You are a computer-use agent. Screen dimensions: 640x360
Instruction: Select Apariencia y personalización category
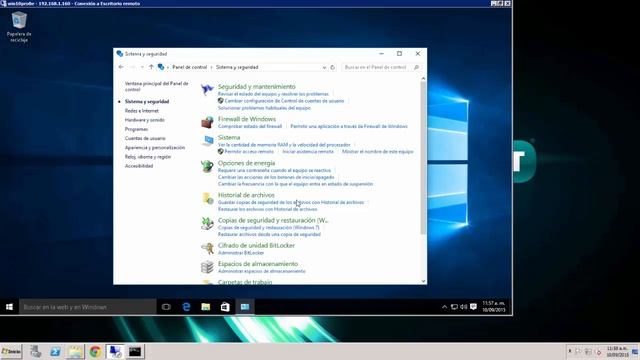click(x=155, y=147)
